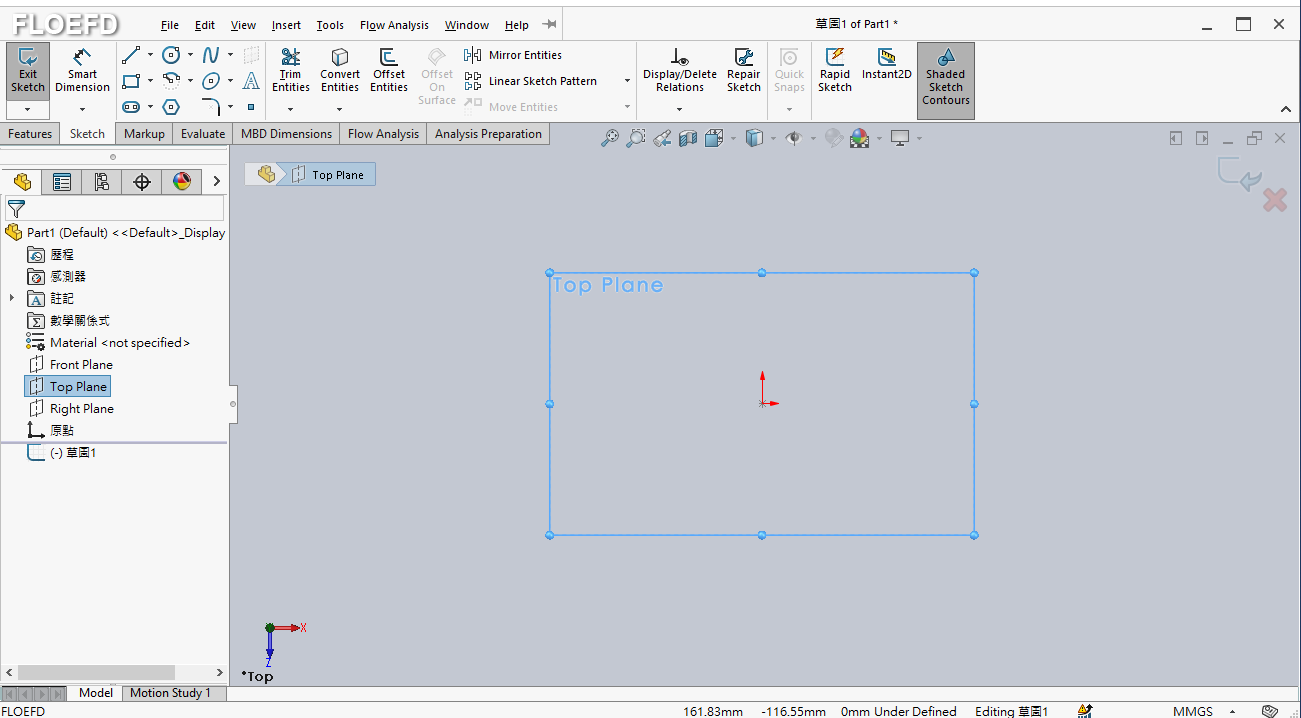The width and height of the screenshot is (1301, 718).
Task: Switch to the Evaluate tab
Action: tap(203, 134)
